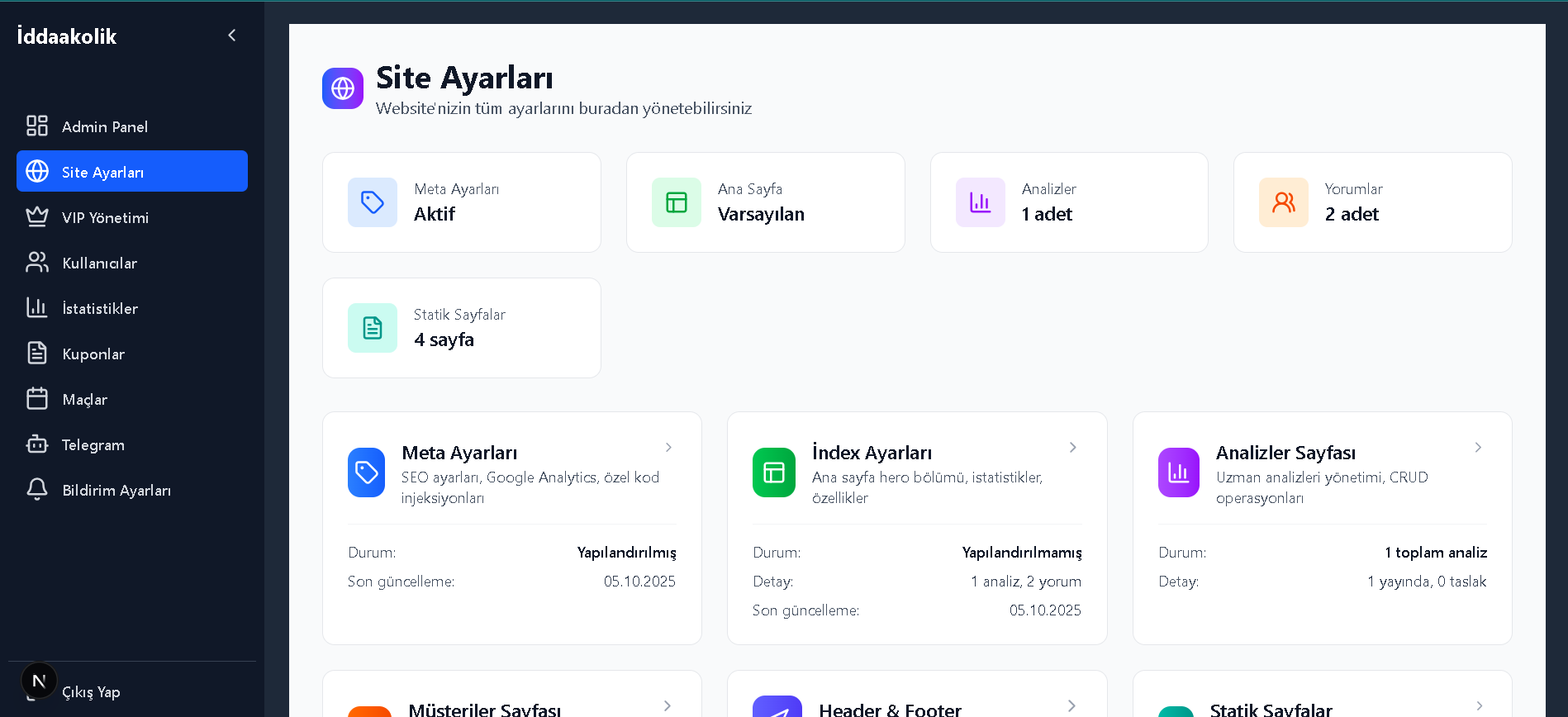This screenshot has width=1568, height=717.
Task: Click the purple chart icon in Analizler stat
Action: [x=981, y=202]
